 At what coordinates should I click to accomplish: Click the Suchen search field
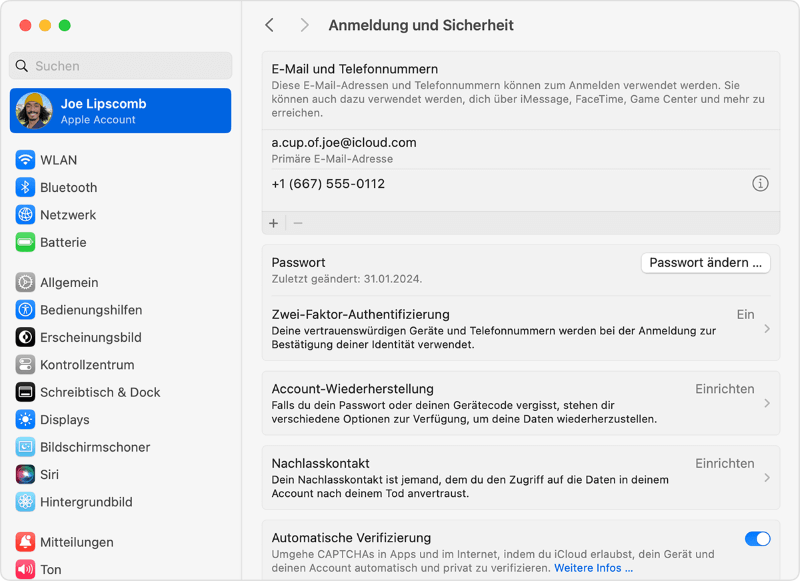pyautogui.click(x=120, y=65)
